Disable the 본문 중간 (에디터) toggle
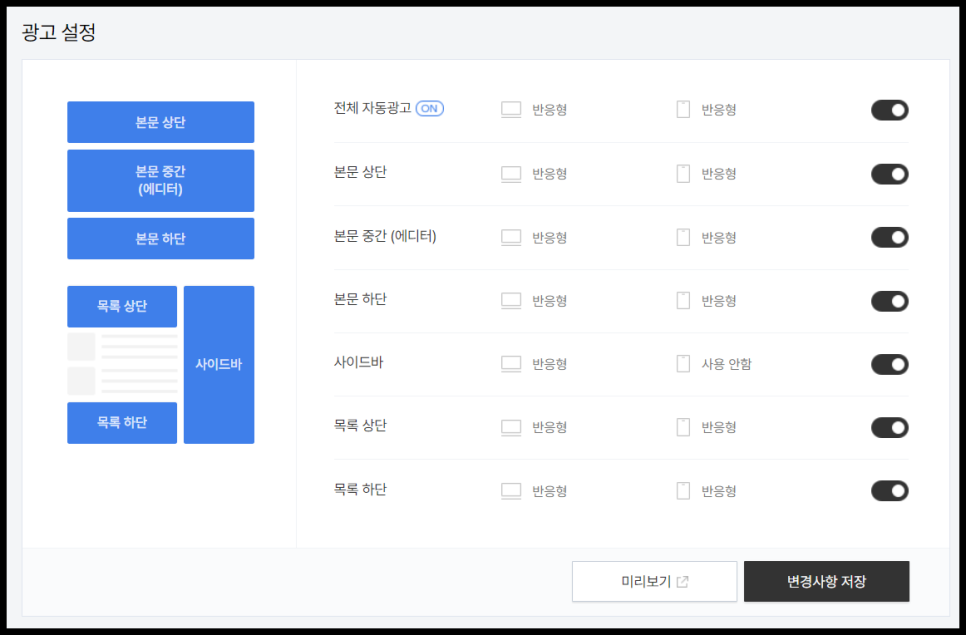966x635 pixels. point(889,237)
